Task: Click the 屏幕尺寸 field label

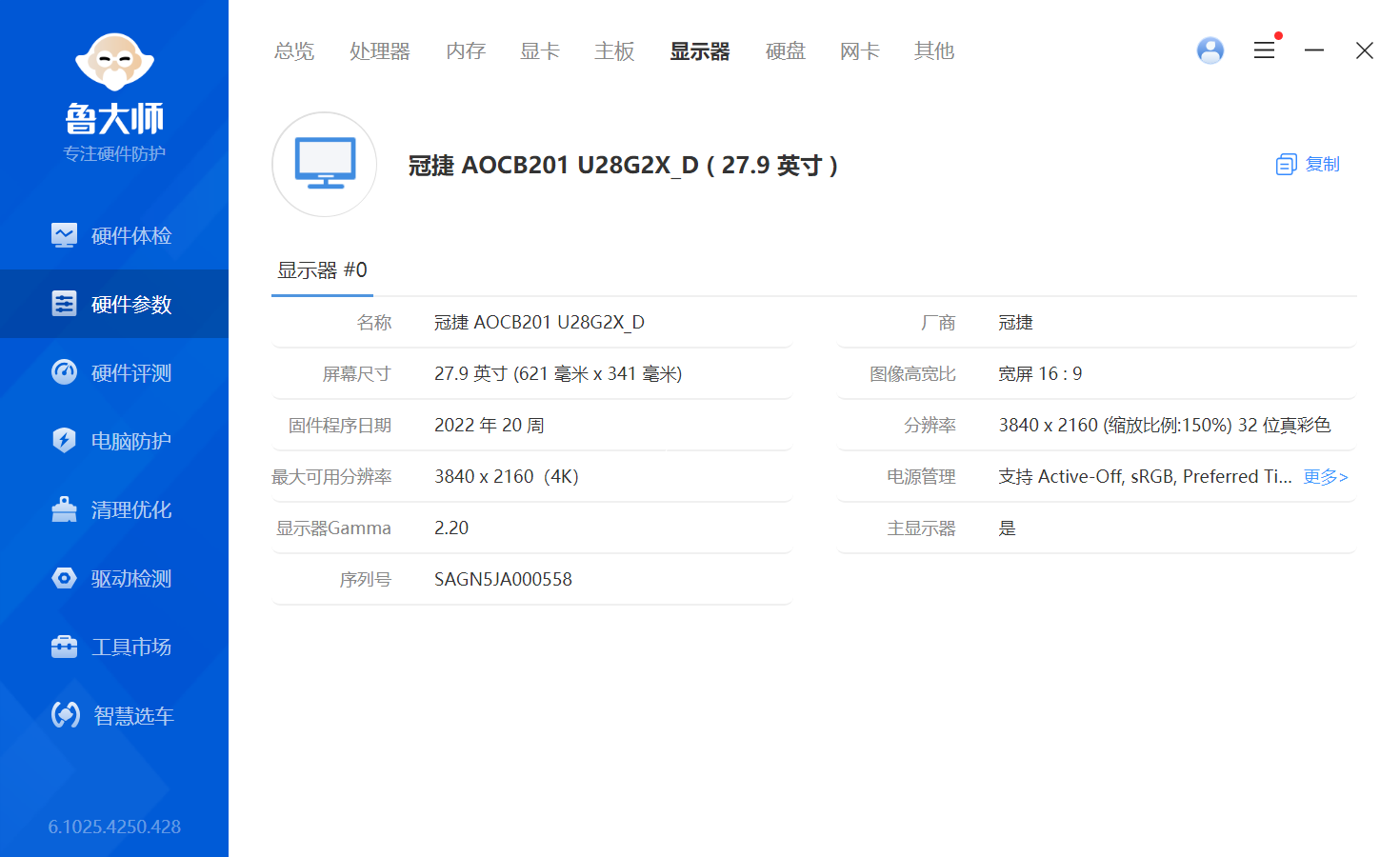Action: coord(356,374)
